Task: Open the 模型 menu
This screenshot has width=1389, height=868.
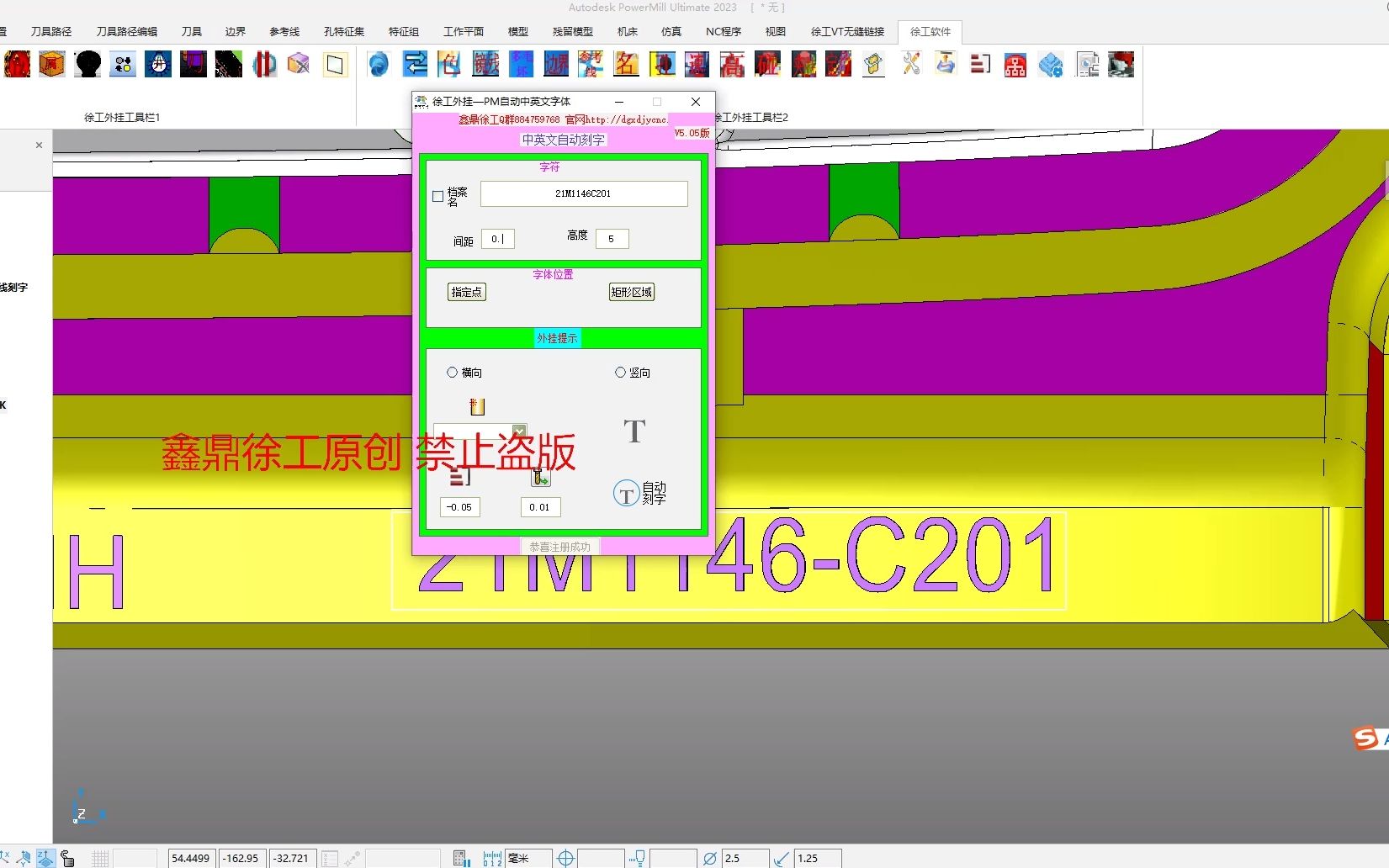Action: (x=518, y=31)
